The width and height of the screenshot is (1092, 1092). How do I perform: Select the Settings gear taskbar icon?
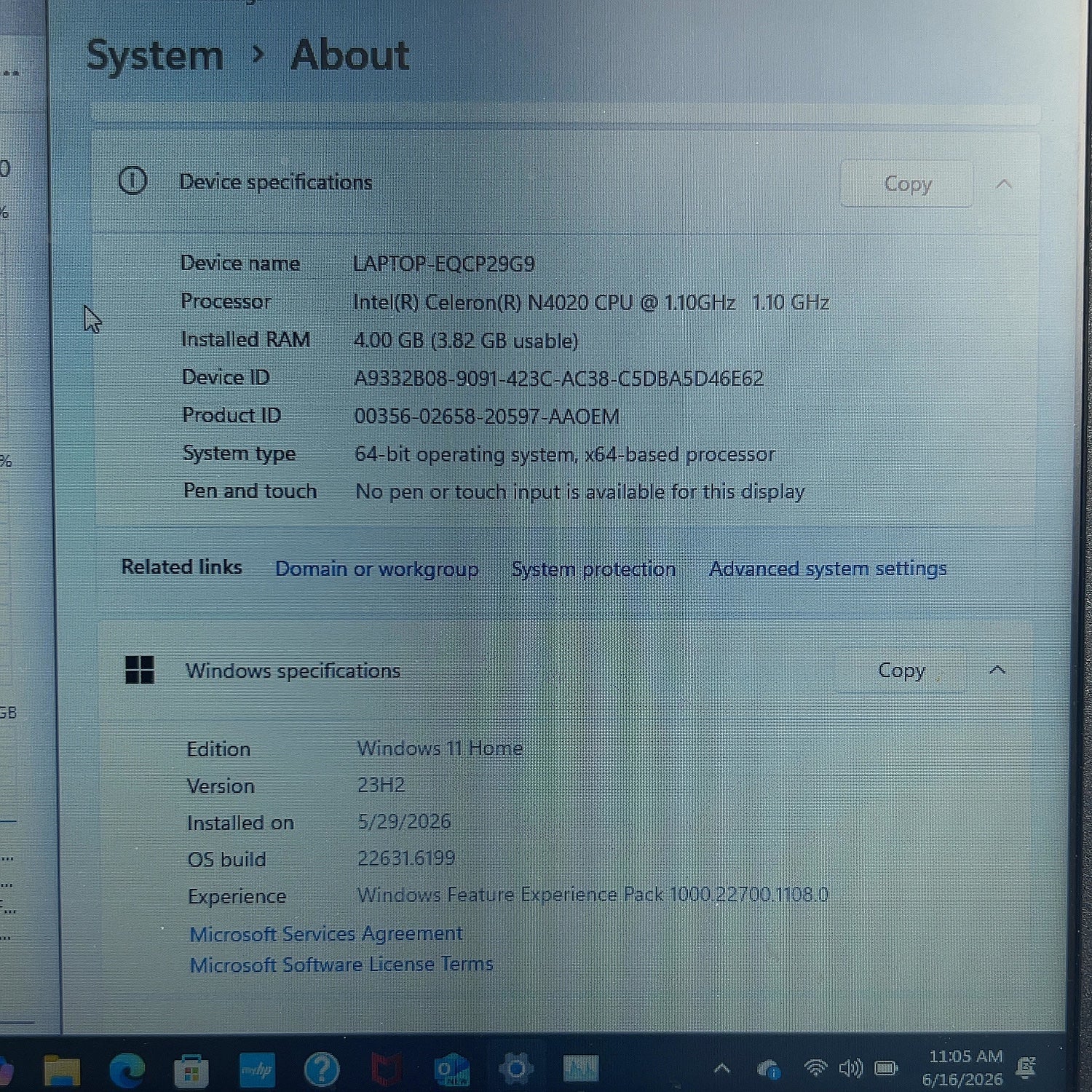515,1069
